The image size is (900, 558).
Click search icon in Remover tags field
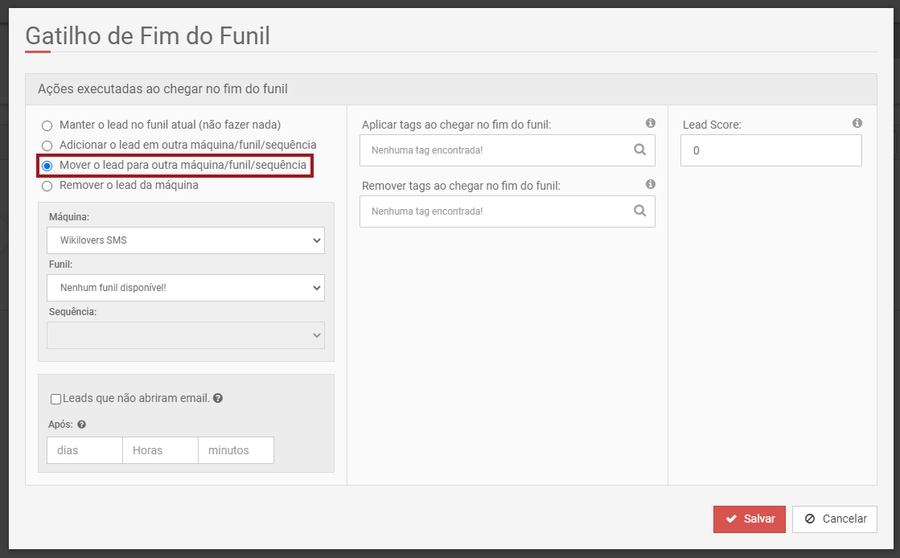coord(640,211)
